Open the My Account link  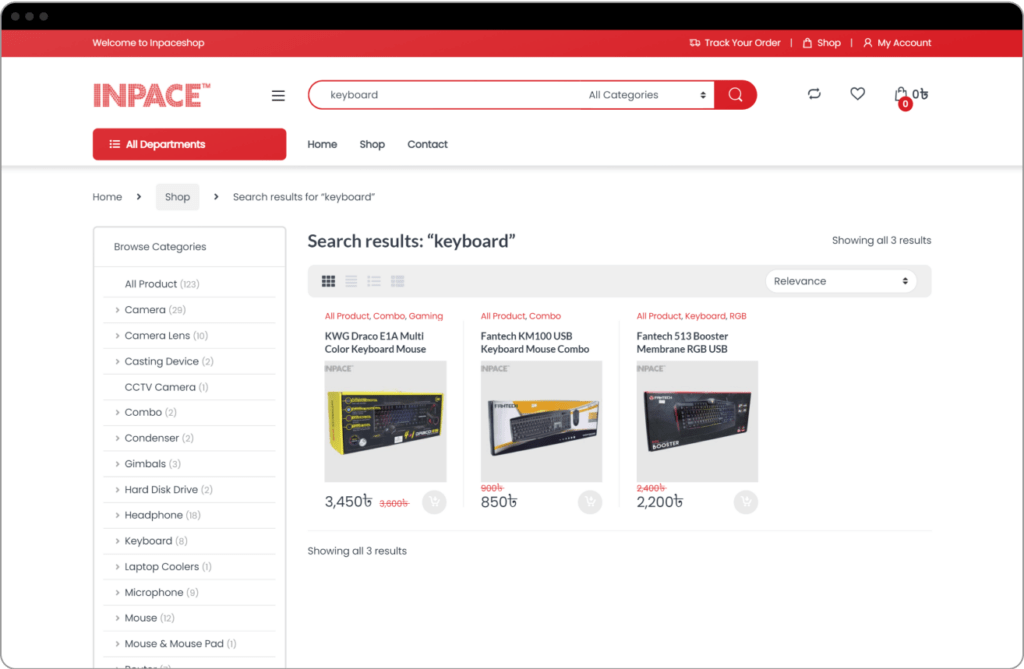(x=897, y=42)
